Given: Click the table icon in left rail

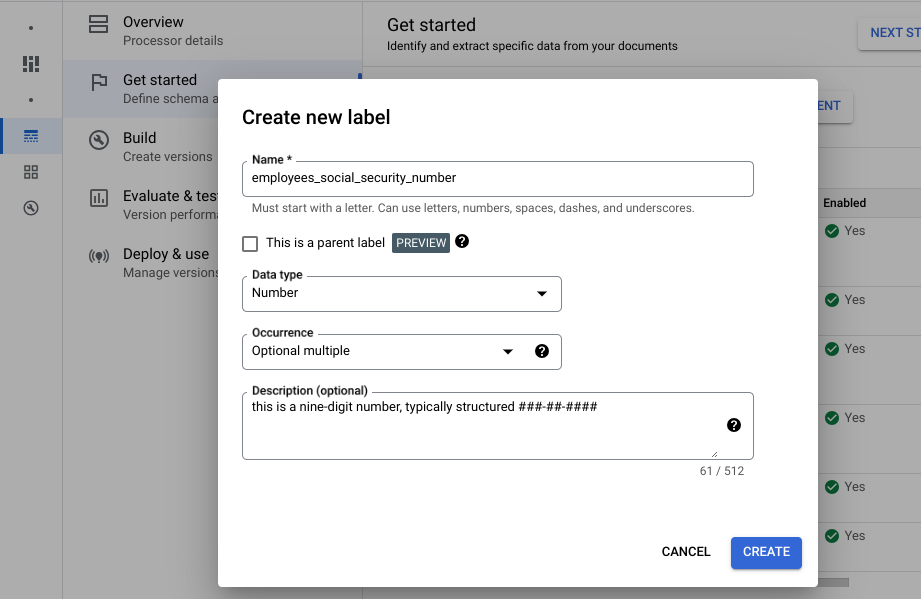Looking at the screenshot, I should [31, 136].
